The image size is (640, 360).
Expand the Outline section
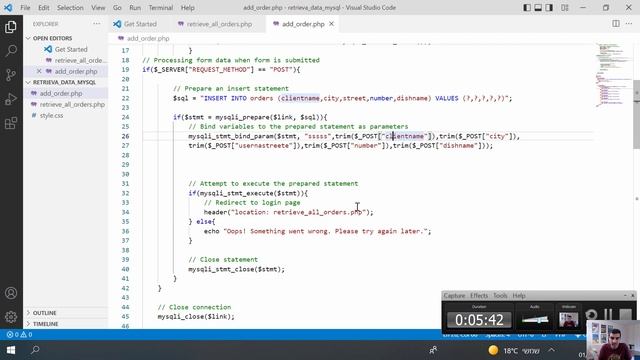tap(44, 313)
